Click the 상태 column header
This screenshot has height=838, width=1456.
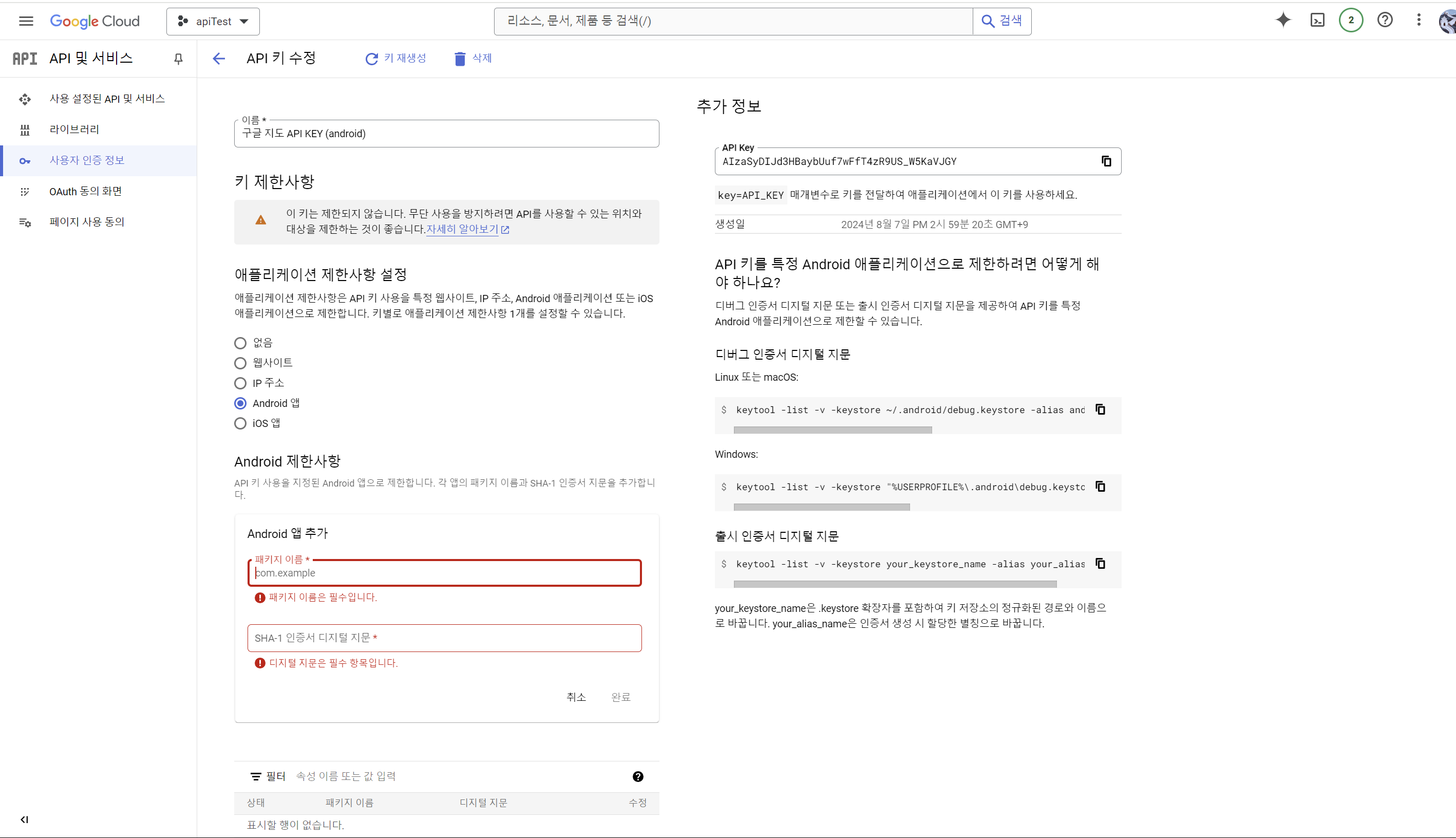point(256,803)
